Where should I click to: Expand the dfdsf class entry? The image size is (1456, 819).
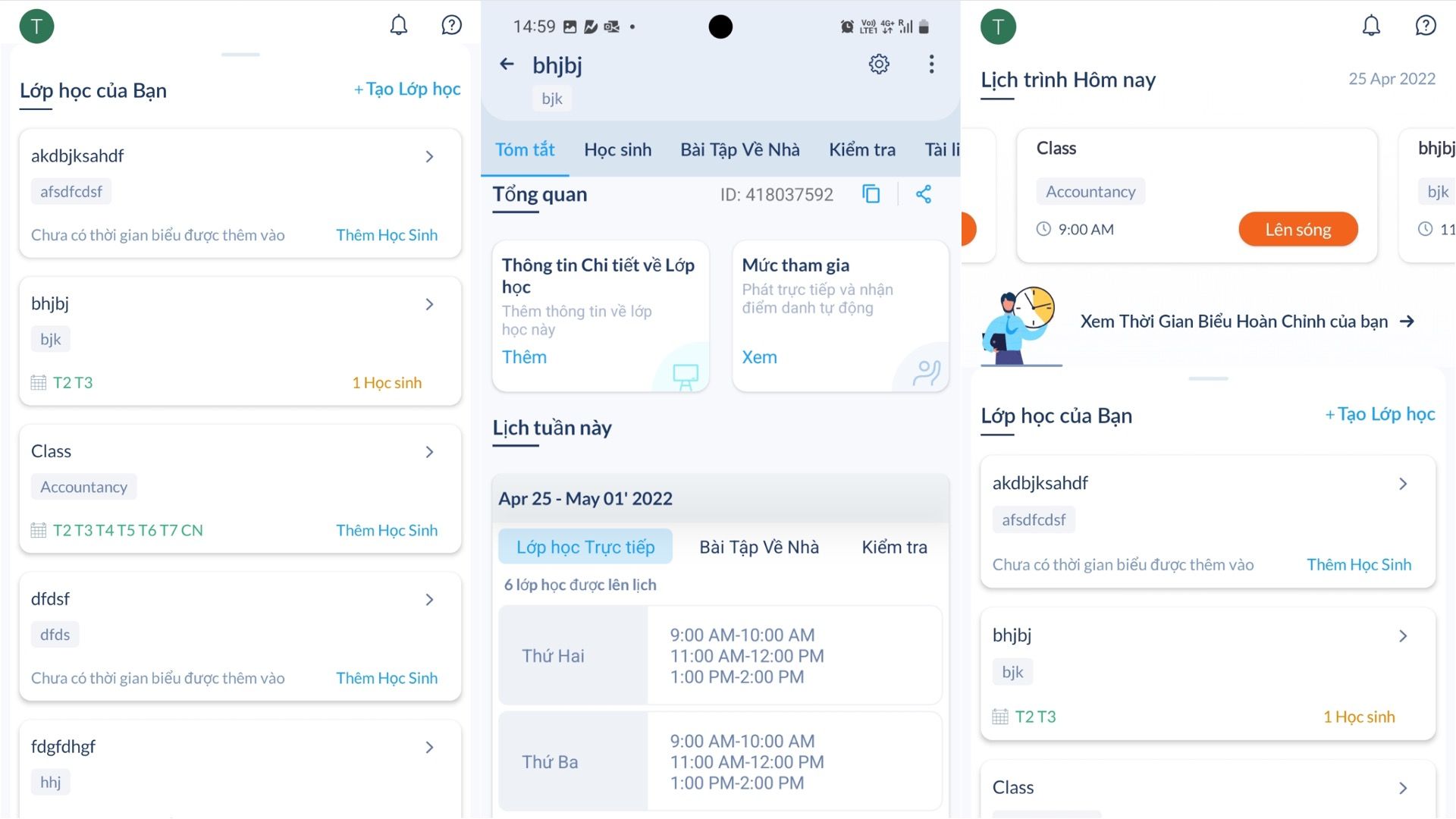click(429, 598)
